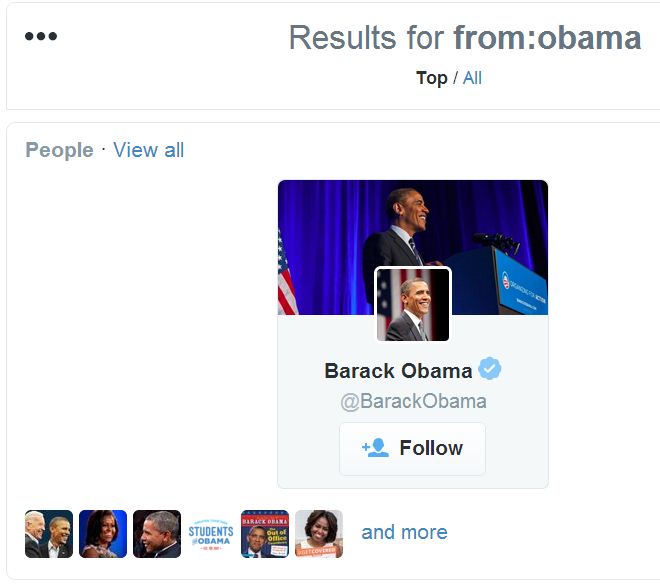The width and height of the screenshot is (660, 585).
Task: Open the @BarackObama handle link
Action: pyautogui.click(x=412, y=402)
